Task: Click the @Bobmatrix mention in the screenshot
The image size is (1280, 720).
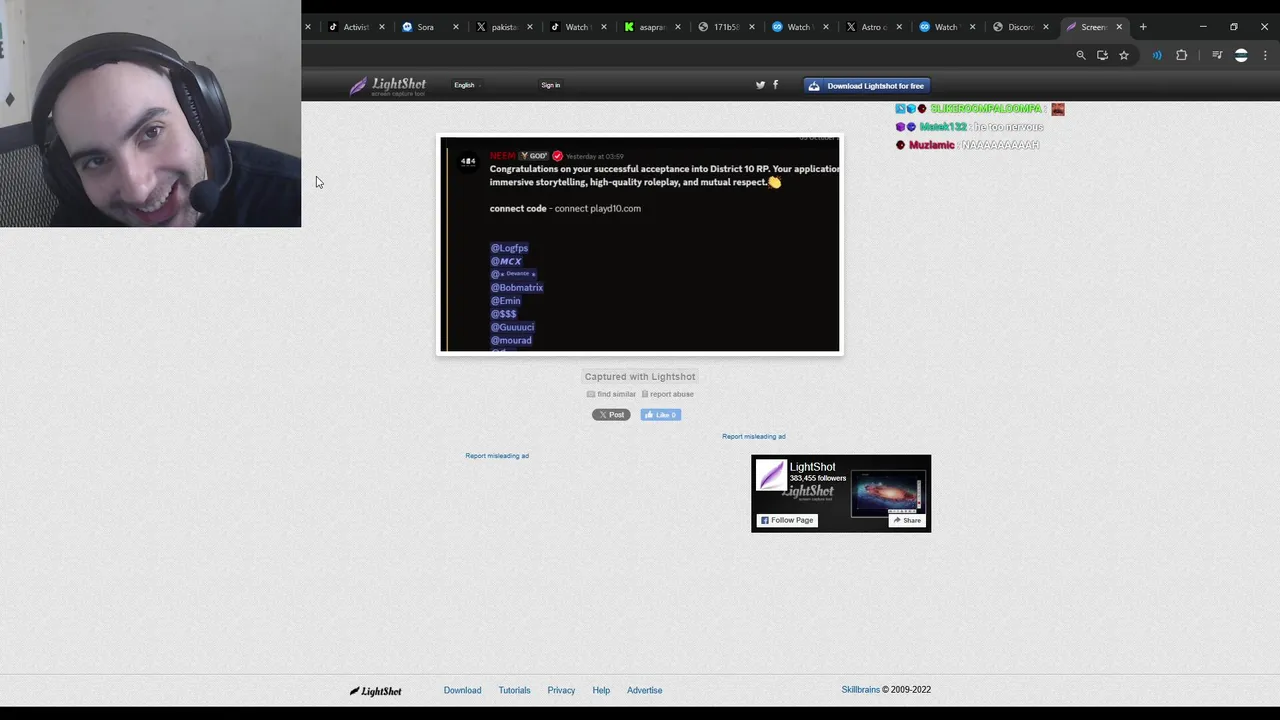Action: click(x=517, y=288)
